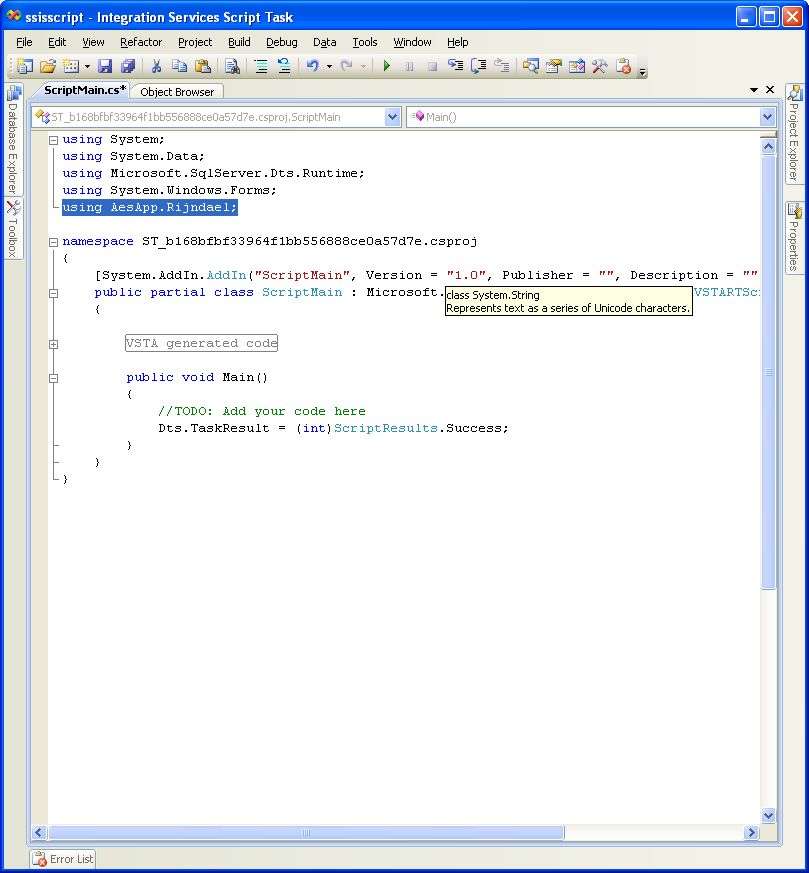
Task: Click the Toolbox hammer-and-wrench toolbar icon
Action: pyautogui.click(x=600, y=66)
